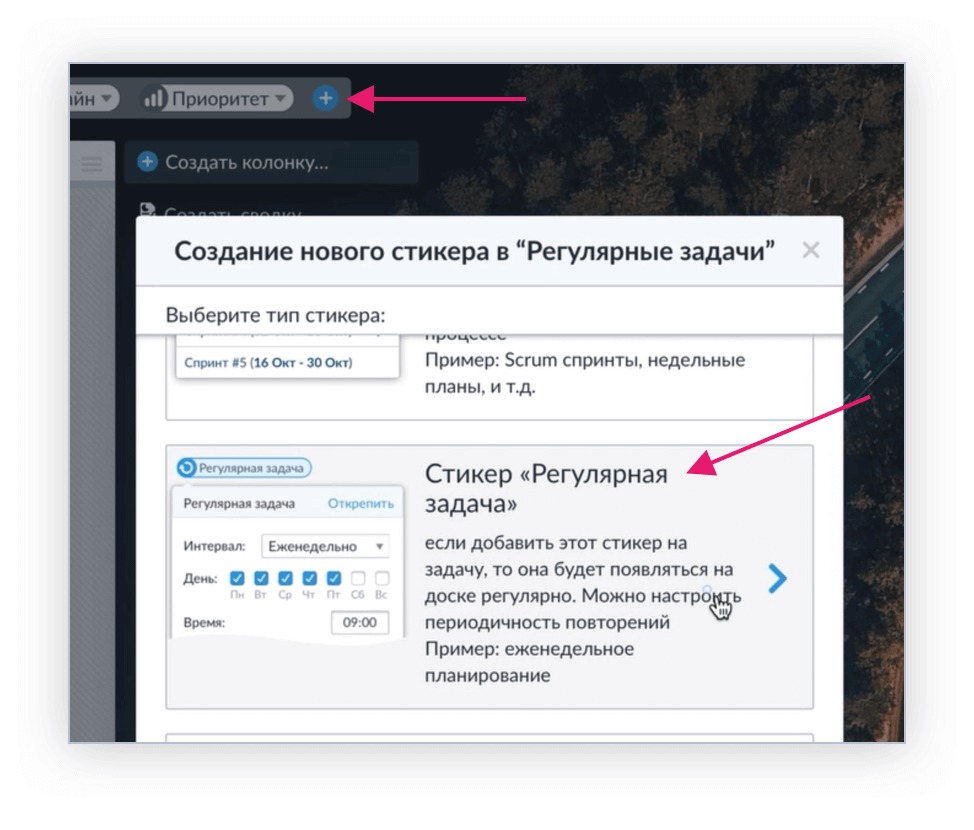Click the hamburger menu icon on column
The height and width of the screenshot is (830, 974).
coord(92,164)
